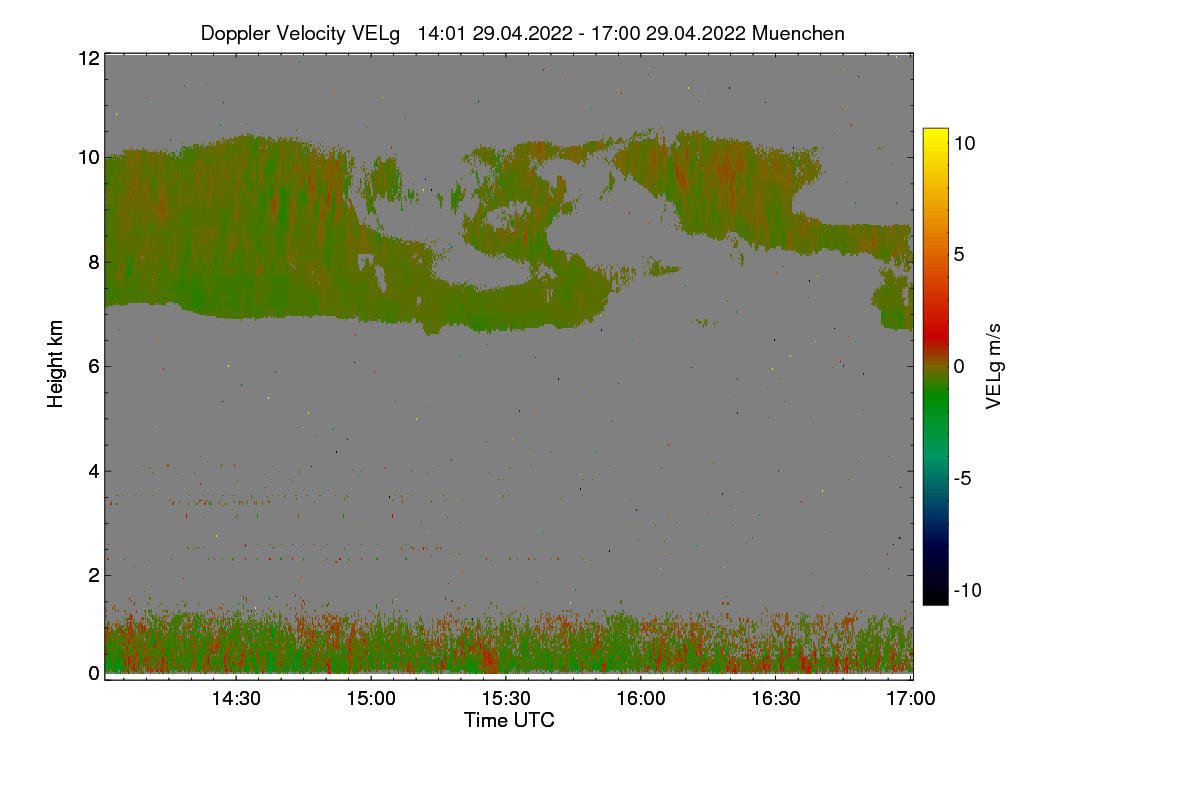Click the height axis tick label 8
Screen dimensions: 1200x800
click(93, 262)
